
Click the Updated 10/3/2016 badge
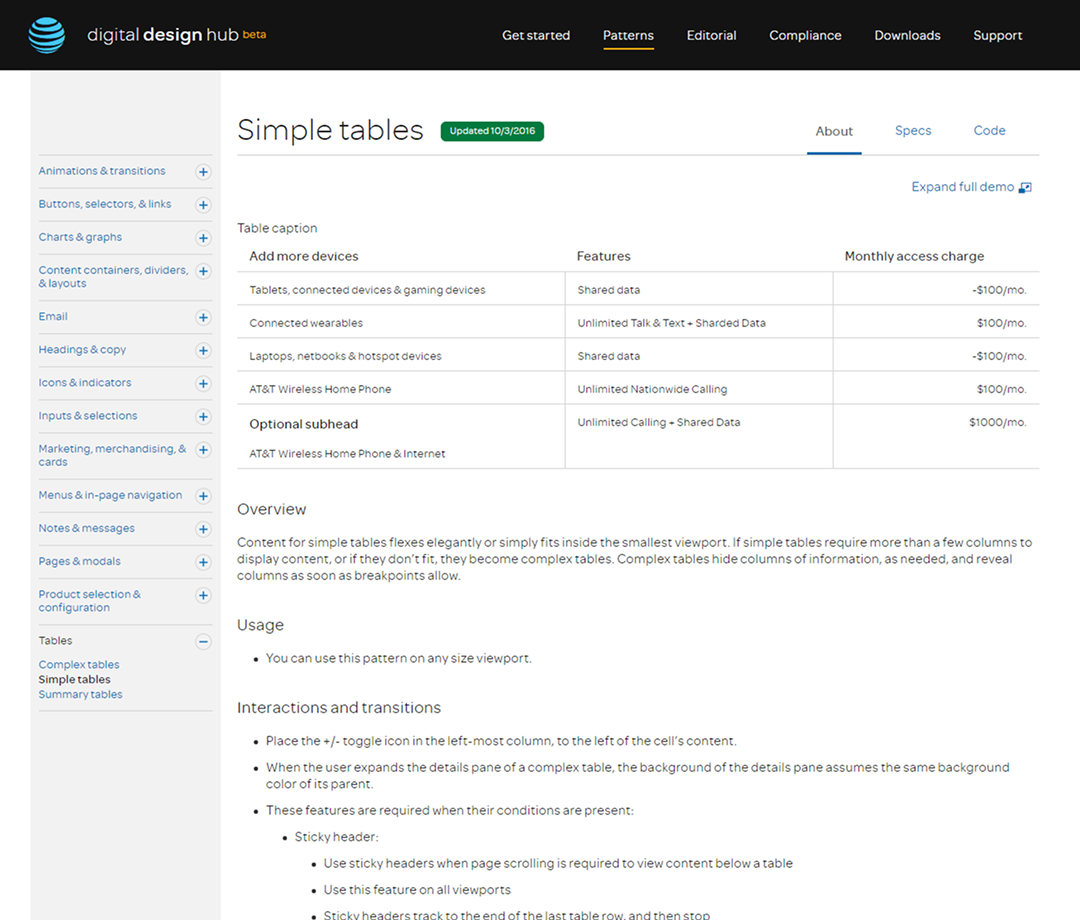492,131
